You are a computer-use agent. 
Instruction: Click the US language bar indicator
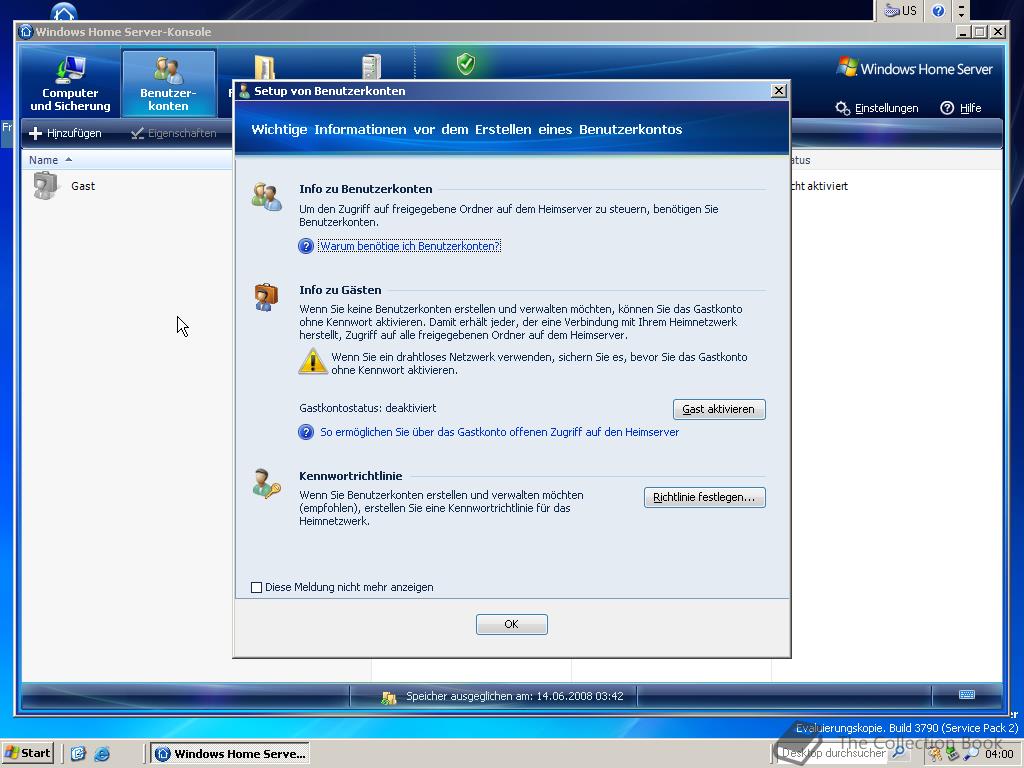(x=901, y=10)
